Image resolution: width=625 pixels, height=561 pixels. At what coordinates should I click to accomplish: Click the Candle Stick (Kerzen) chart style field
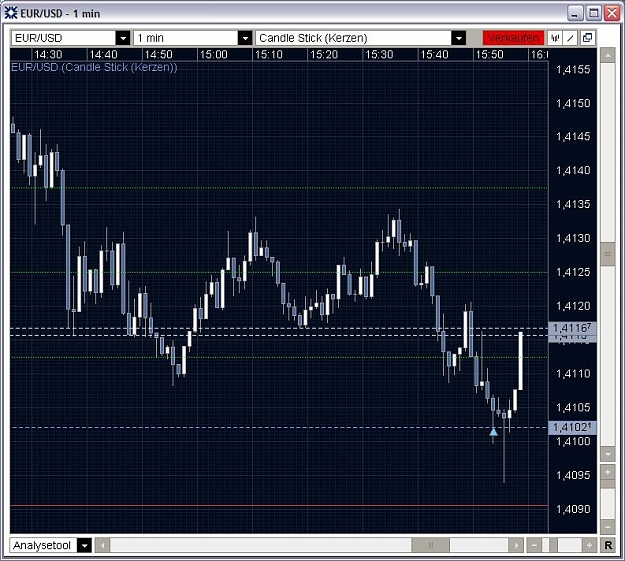(x=354, y=38)
